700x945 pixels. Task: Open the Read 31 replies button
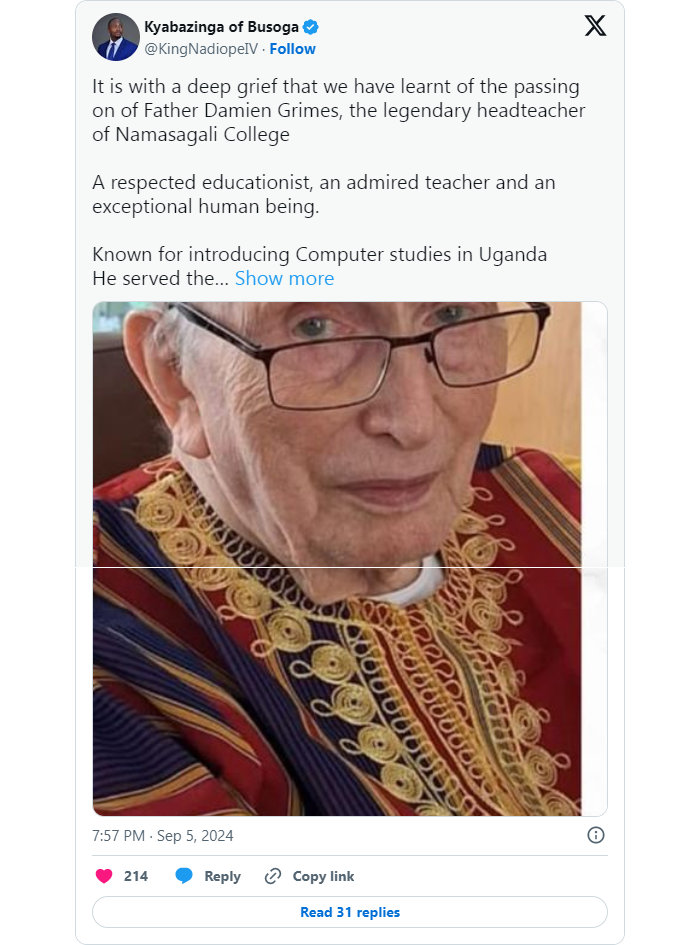click(349, 912)
